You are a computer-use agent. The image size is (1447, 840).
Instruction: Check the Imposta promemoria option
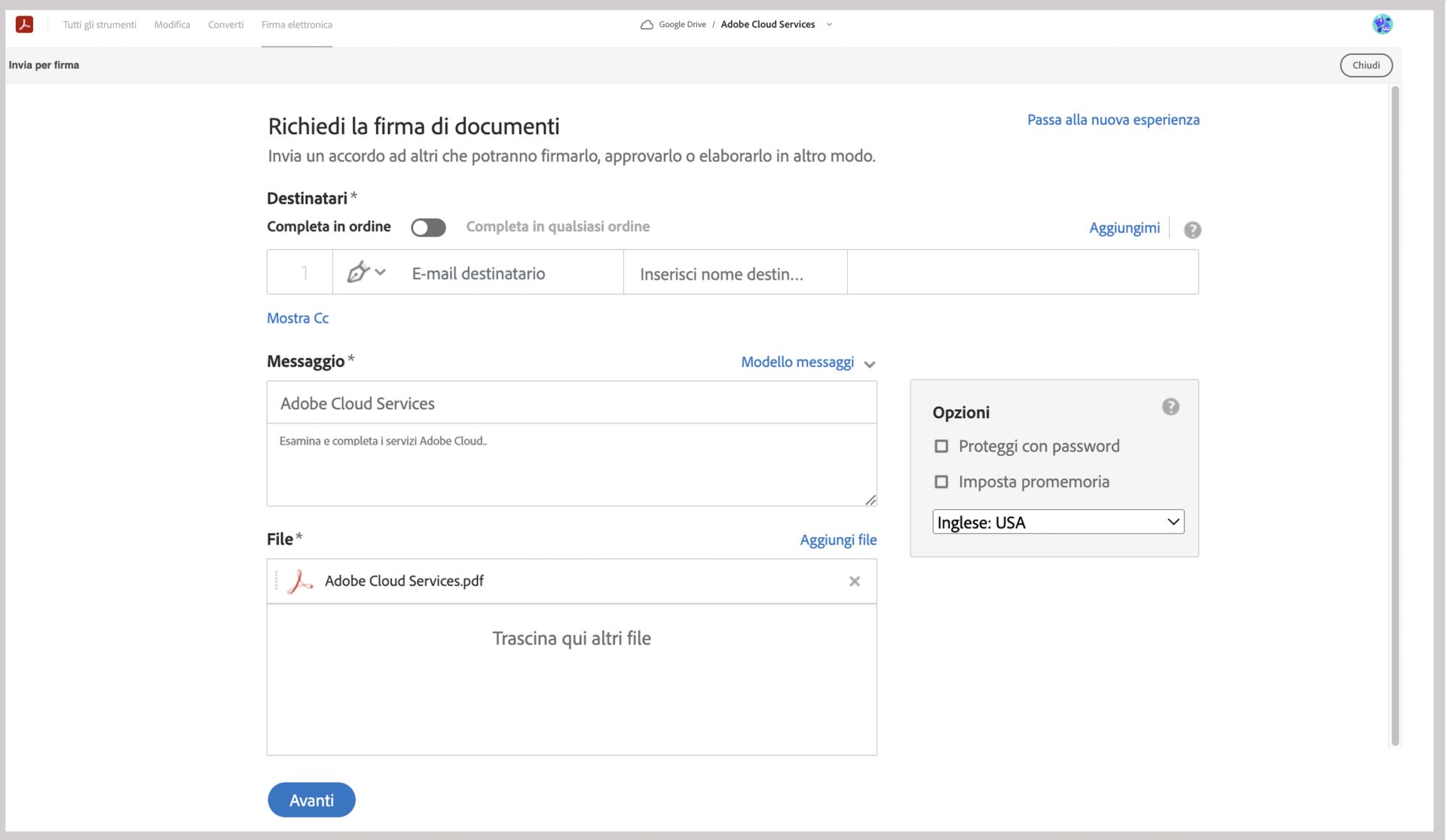point(941,482)
